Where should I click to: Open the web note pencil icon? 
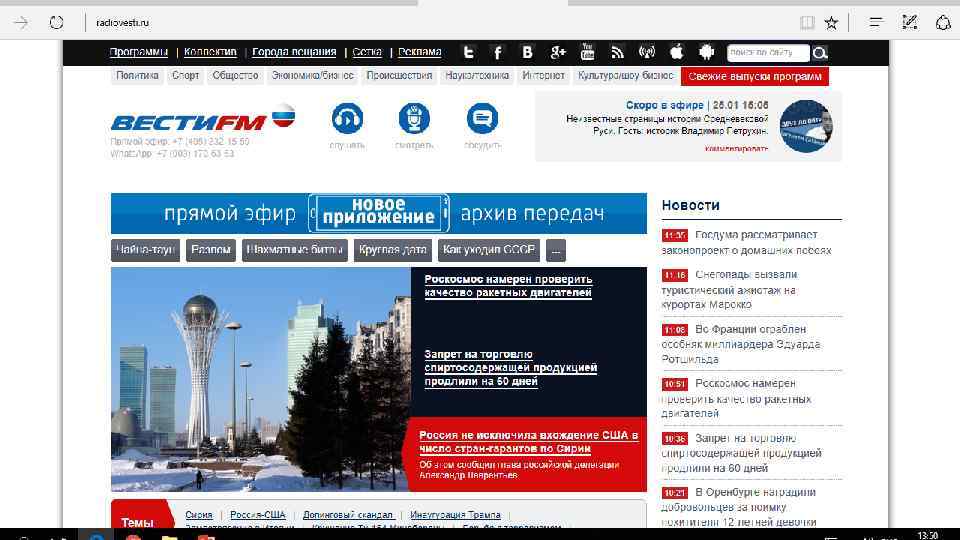click(910, 23)
